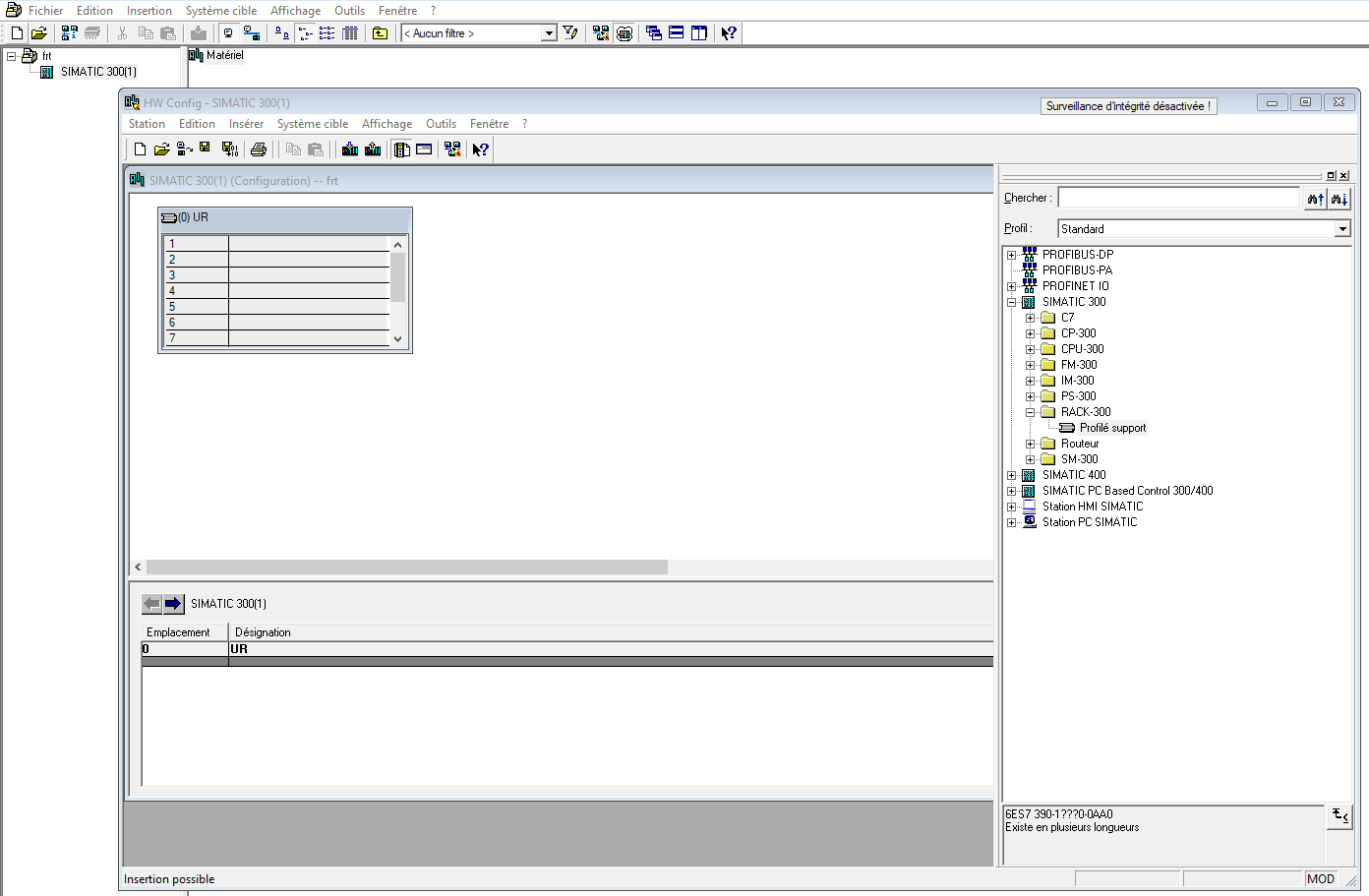
Task: Click Configure Network icon in SIMATIC Manager toolbar
Action: (601, 32)
